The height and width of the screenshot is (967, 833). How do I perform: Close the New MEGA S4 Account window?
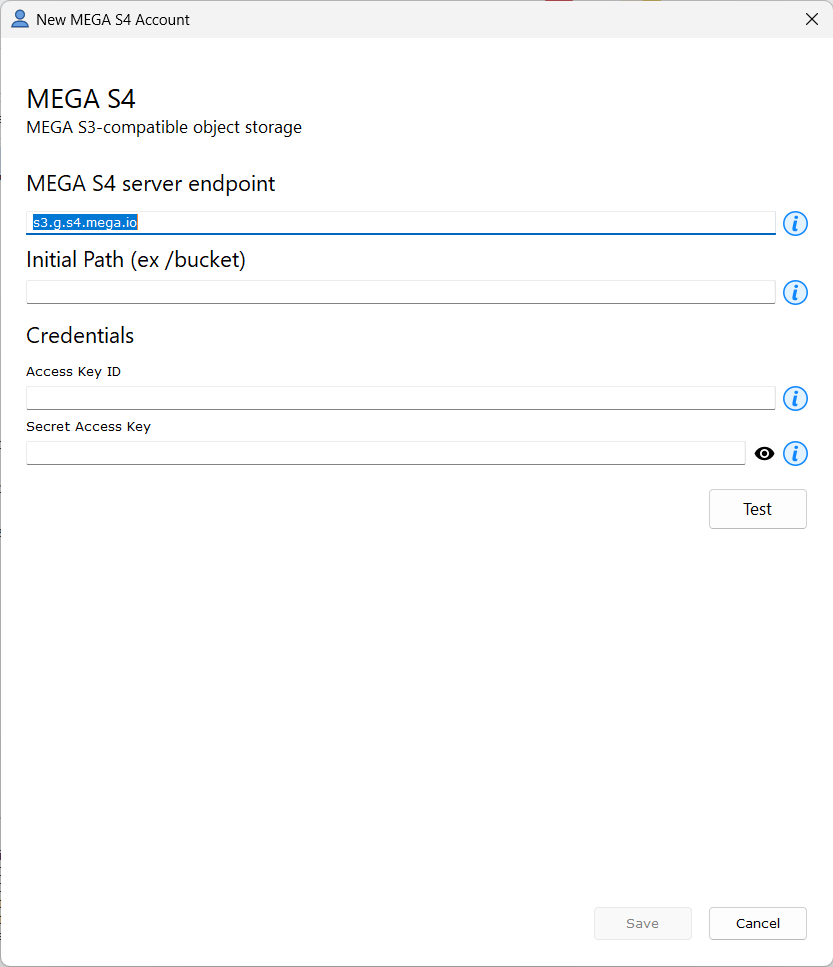(811, 19)
